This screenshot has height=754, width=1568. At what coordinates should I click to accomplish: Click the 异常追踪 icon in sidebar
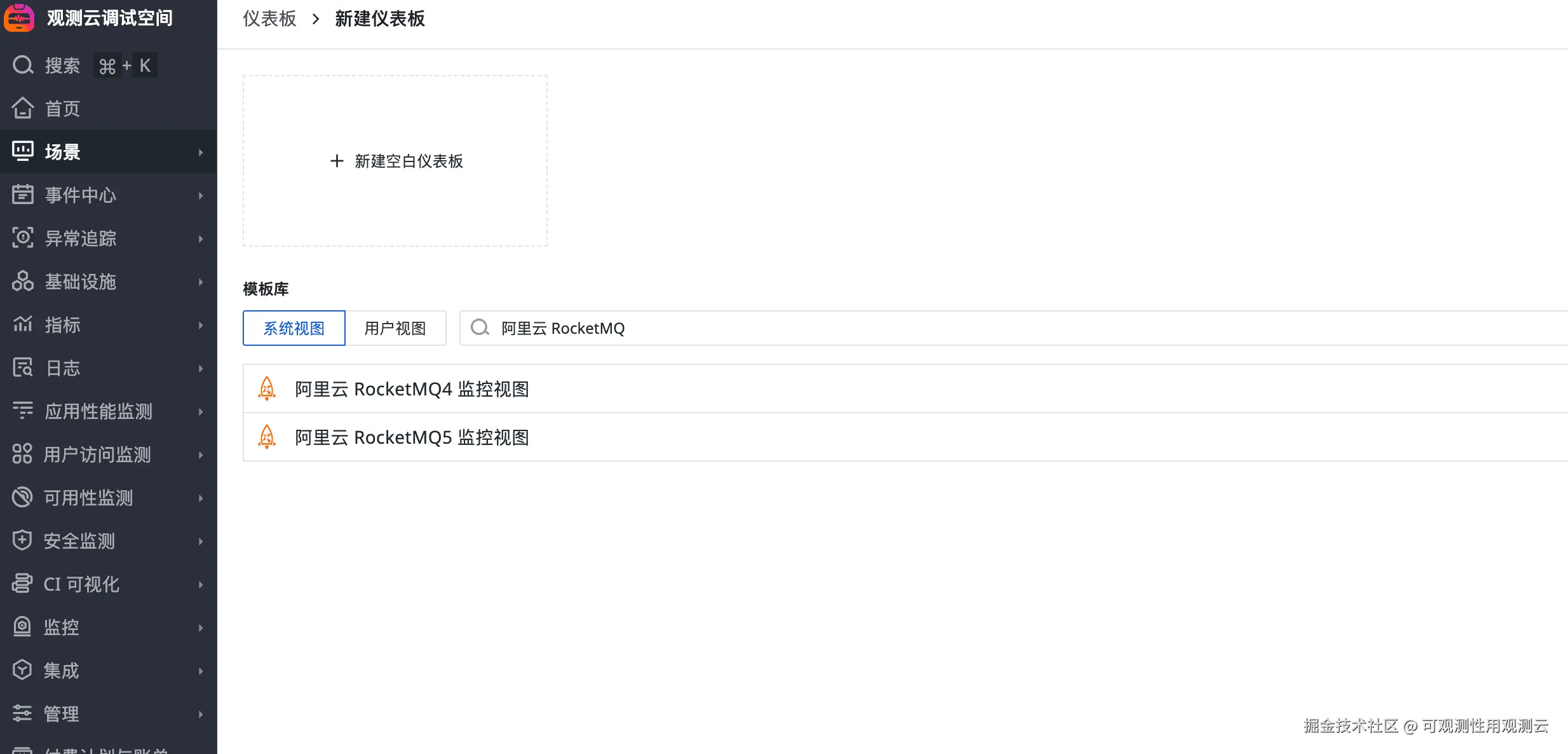(23, 238)
